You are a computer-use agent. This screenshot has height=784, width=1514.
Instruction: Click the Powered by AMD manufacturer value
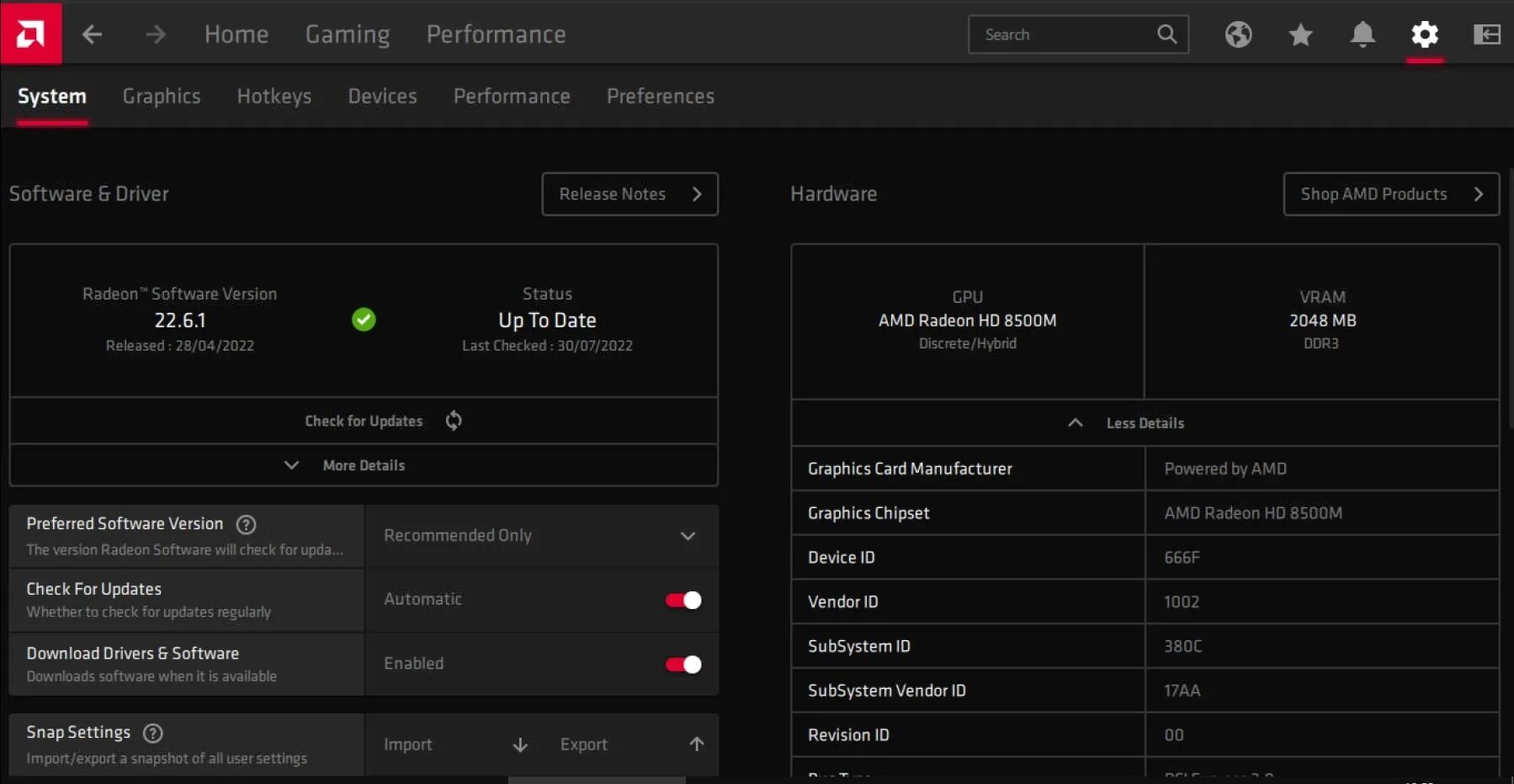coord(1225,469)
